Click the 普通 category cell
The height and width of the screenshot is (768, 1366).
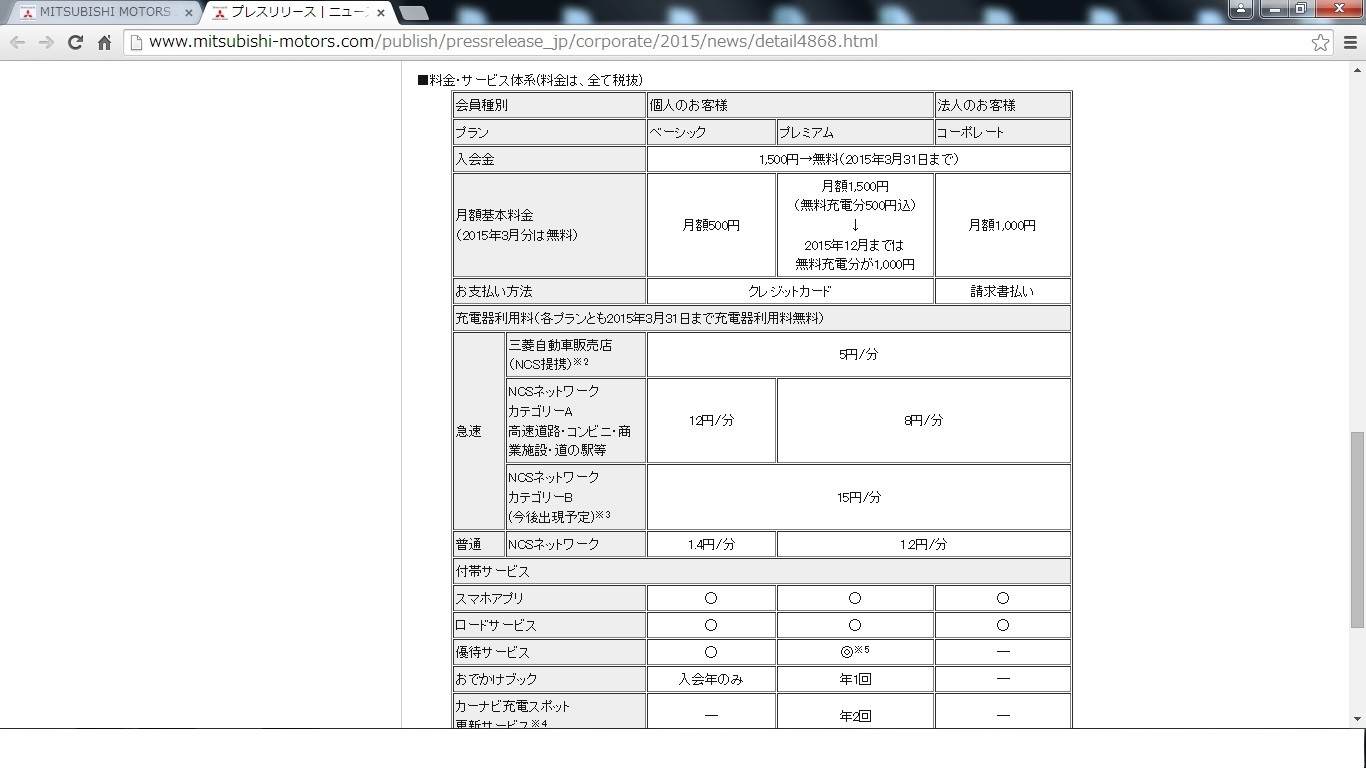point(479,544)
